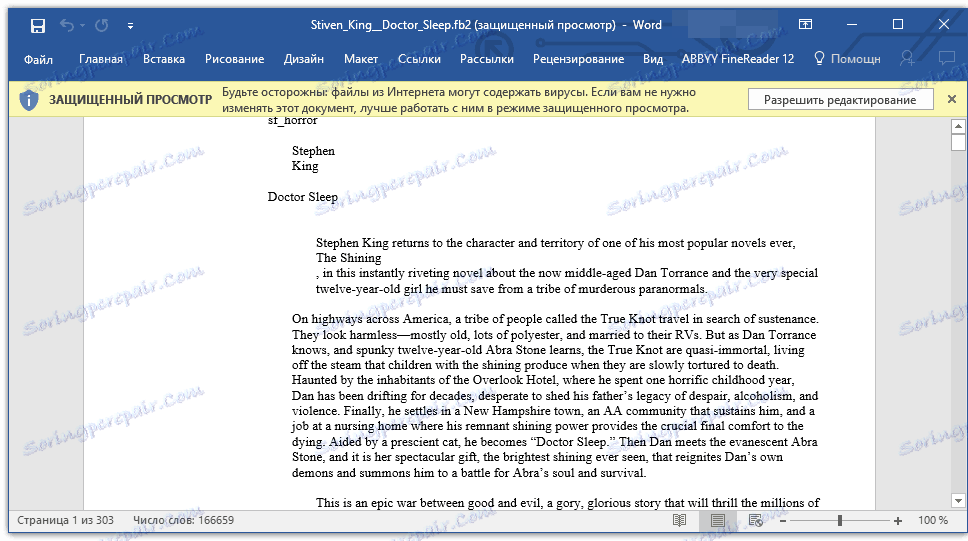The width and height of the screenshot is (968, 541).
Task: Click the "King" author surname line
Action: [x=305, y=166]
